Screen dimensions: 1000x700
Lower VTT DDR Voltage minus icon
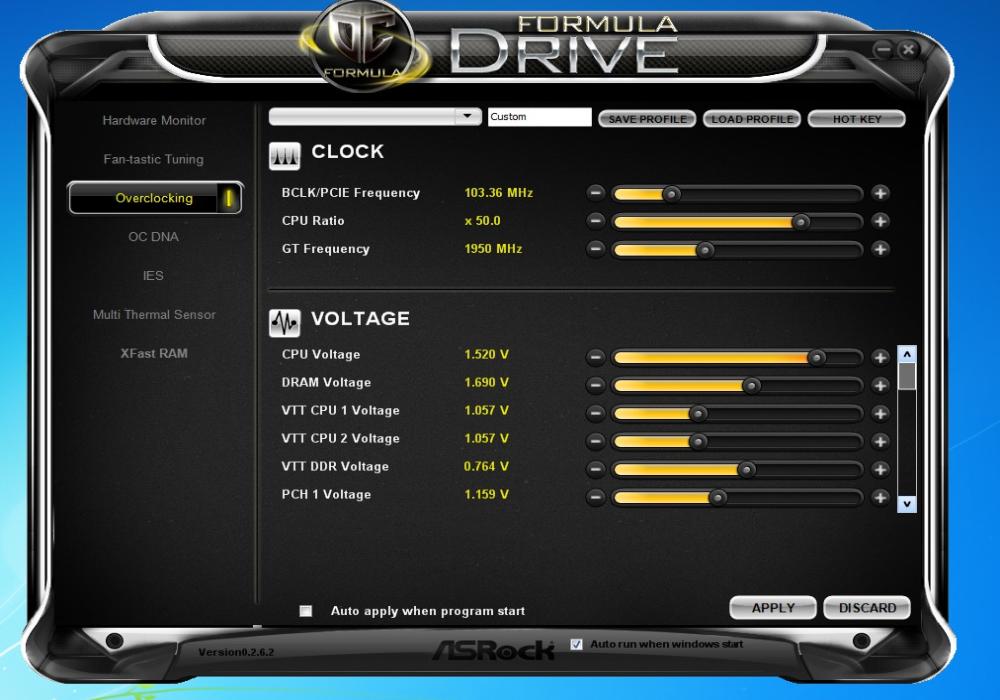click(x=596, y=469)
